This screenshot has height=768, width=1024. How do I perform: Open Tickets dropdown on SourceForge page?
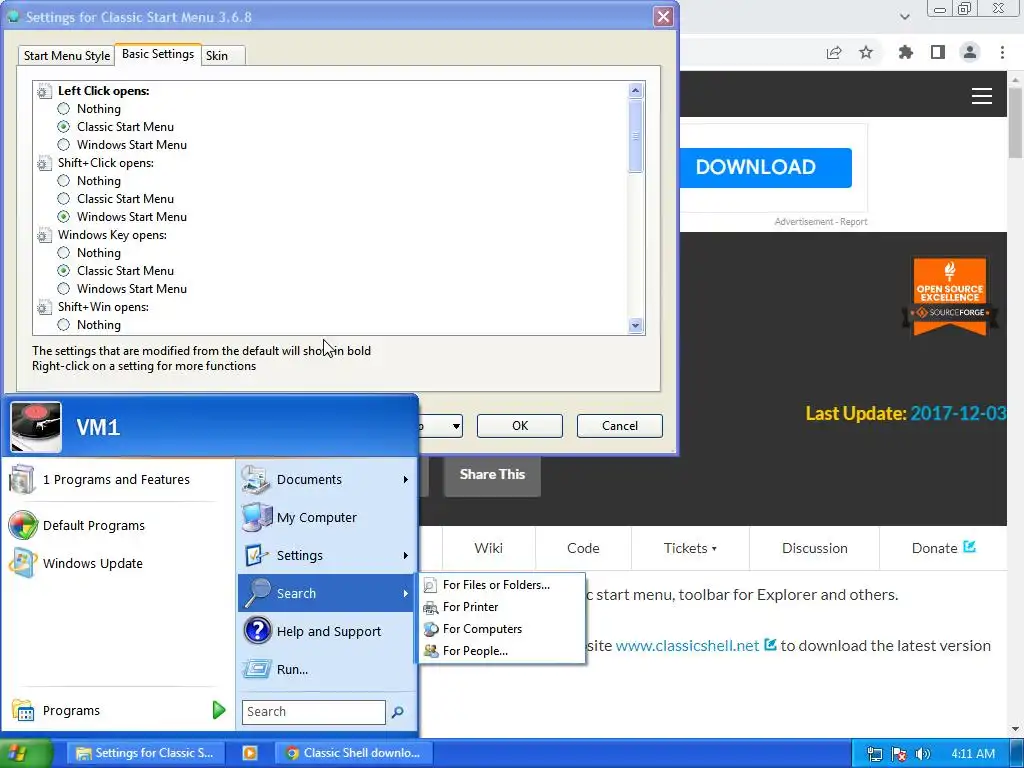[690, 548]
